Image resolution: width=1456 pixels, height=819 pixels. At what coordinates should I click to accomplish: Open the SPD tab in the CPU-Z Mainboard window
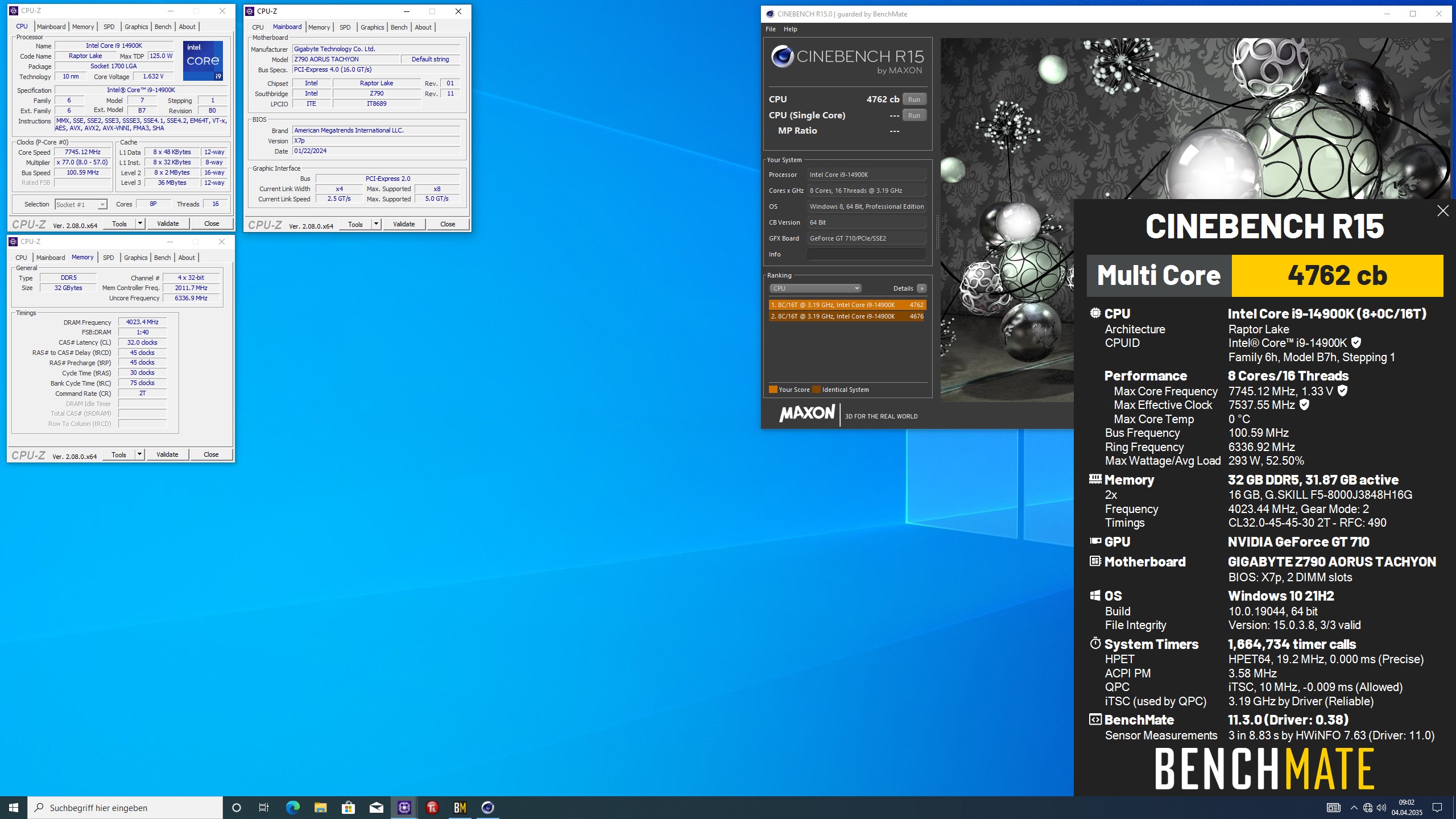pyautogui.click(x=345, y=27)
